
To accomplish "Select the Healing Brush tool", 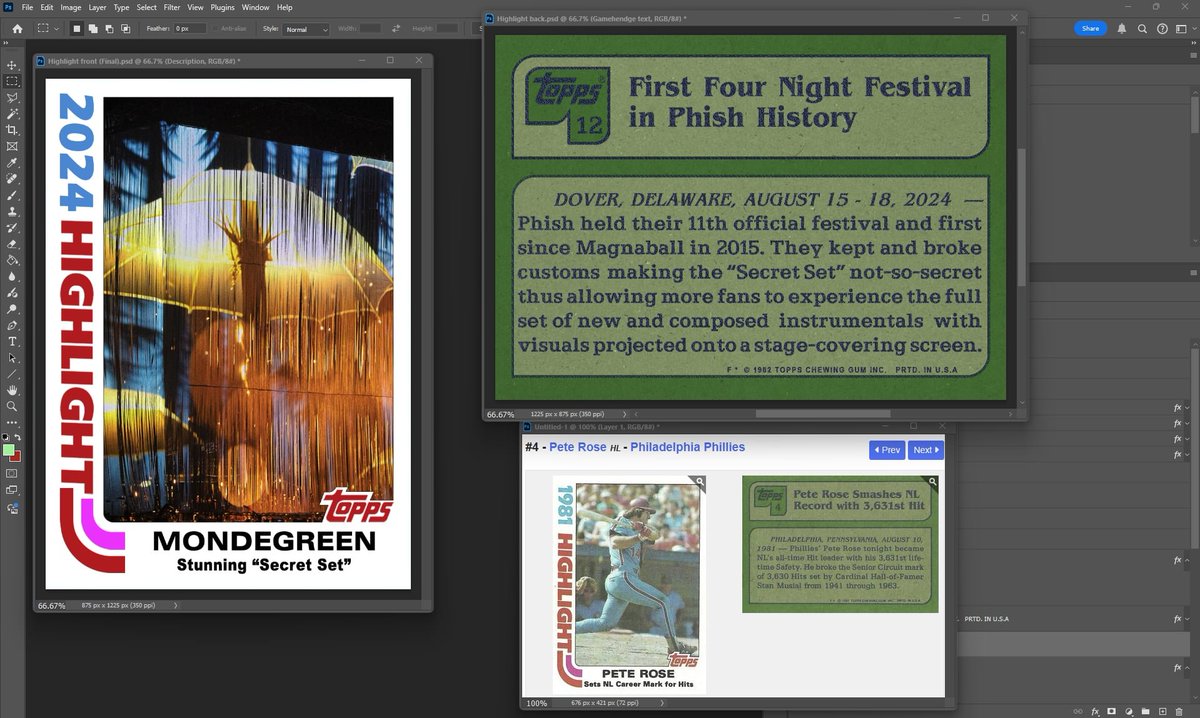I will [12, 178].
